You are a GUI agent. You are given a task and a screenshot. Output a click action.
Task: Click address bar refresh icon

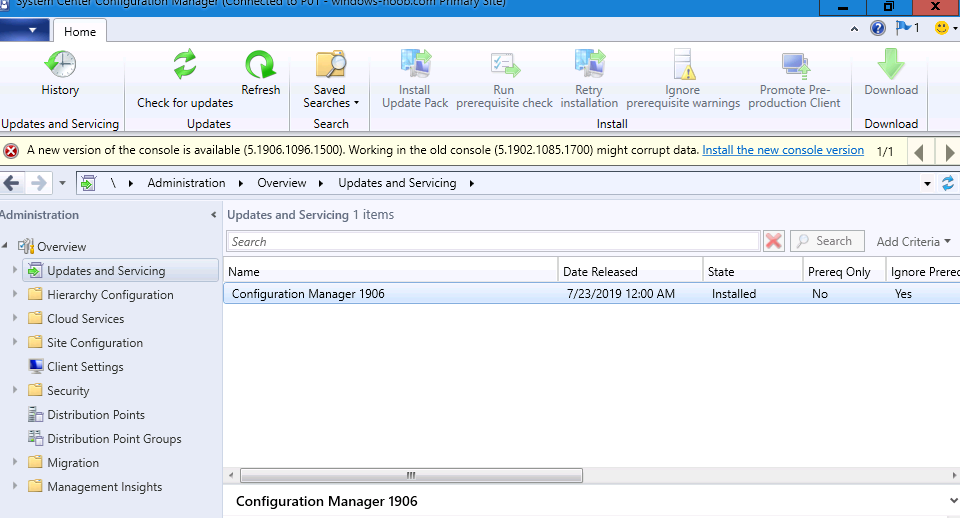click(948, 183)
